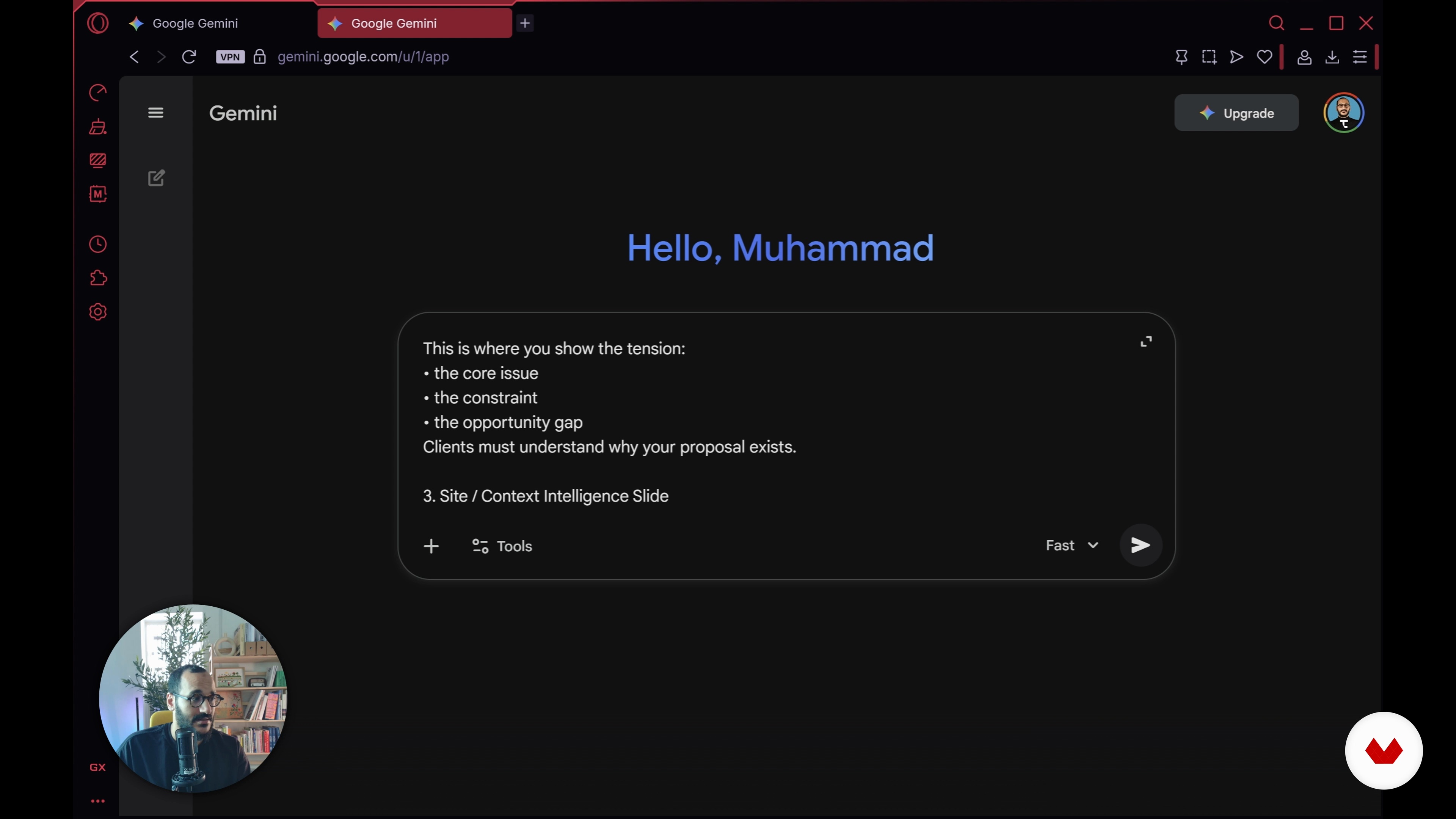Image resolution: width=1456 pixels, height=819 pixels.
Task: Open the Easy Setup sliders menu in the toolbar
Action: coord(1359,56)
